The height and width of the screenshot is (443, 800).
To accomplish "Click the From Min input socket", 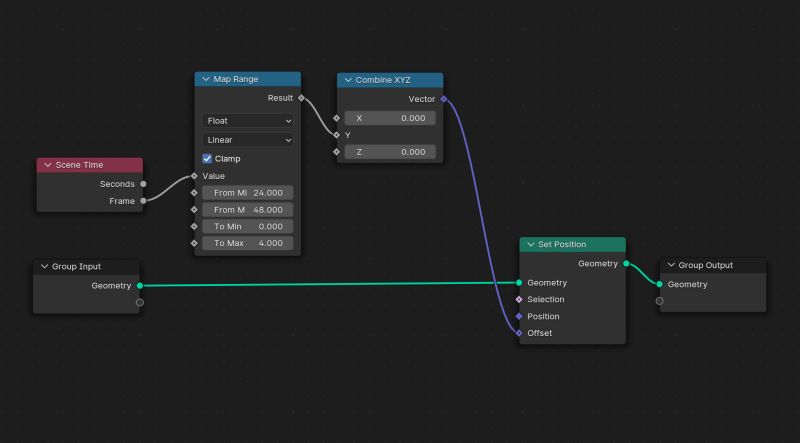I will coord(194,193).
